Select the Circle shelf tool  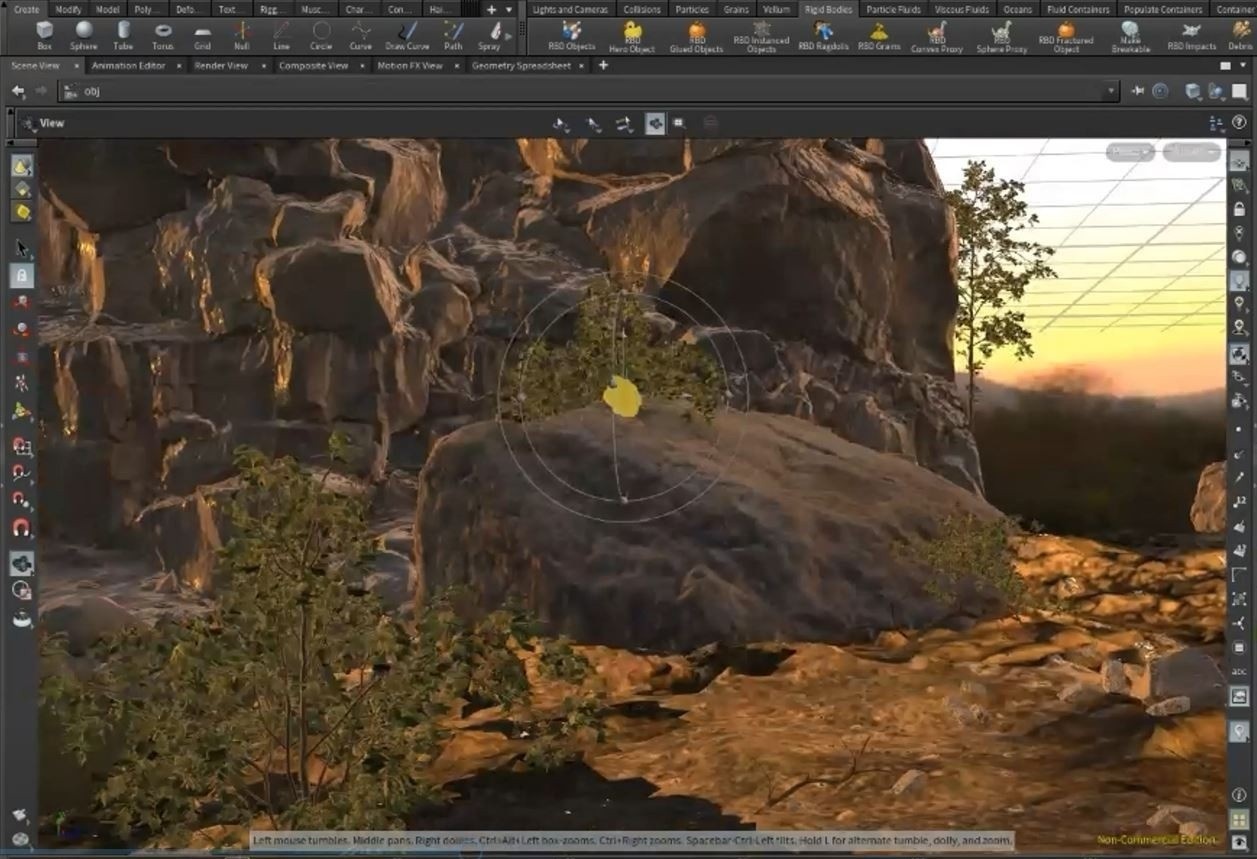coord(321,35)
